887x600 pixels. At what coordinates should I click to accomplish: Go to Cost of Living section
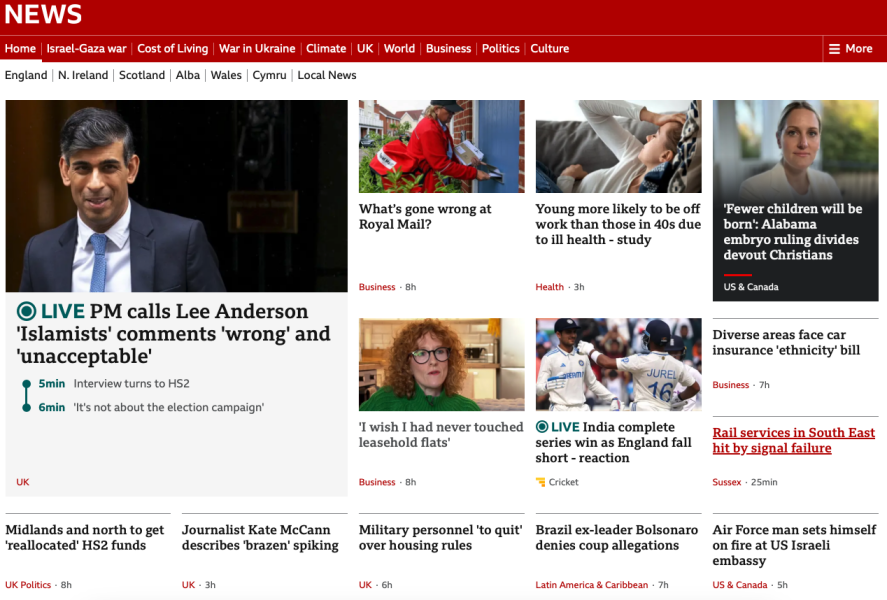click(x=172, y=48)
